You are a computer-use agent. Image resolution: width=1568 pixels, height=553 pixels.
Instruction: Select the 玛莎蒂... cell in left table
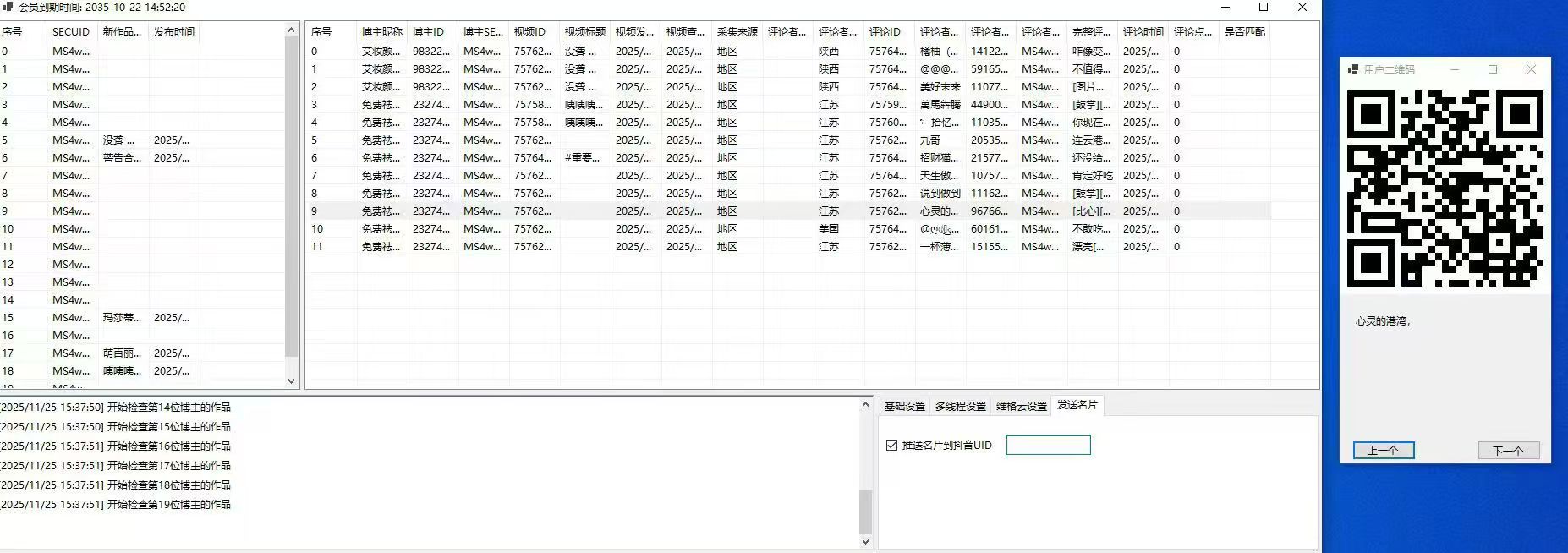pyautogui.click(x=123, y=318)
